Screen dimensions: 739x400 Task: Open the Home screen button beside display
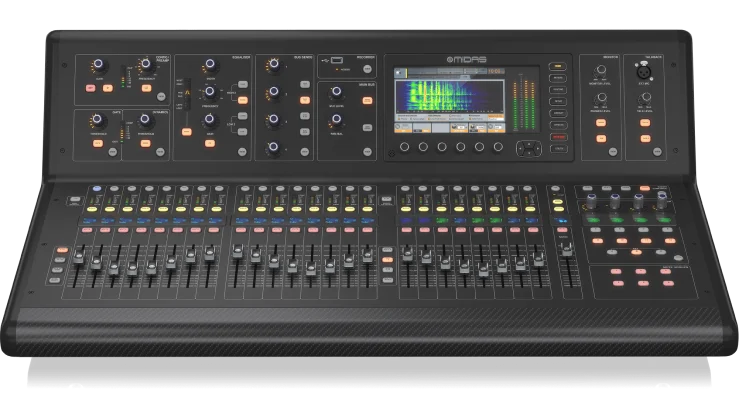click(558, 67)
